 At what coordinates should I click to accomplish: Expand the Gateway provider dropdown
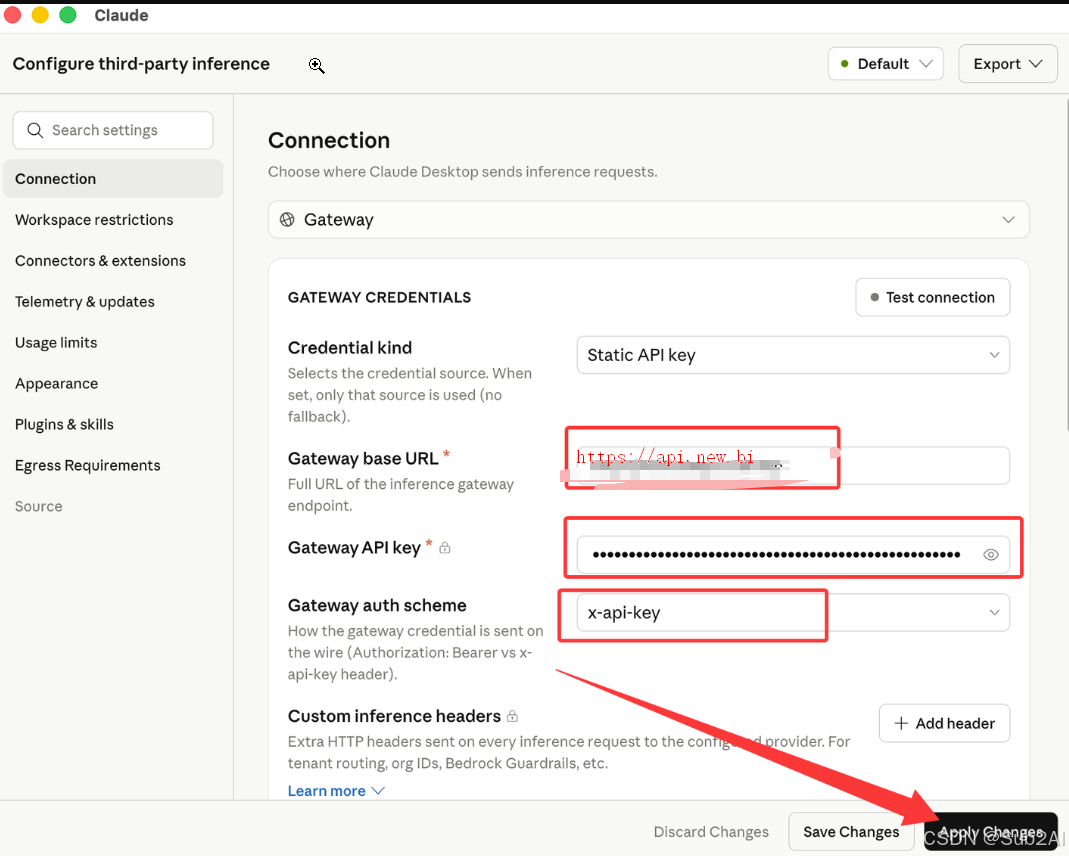tap(648, 219)
